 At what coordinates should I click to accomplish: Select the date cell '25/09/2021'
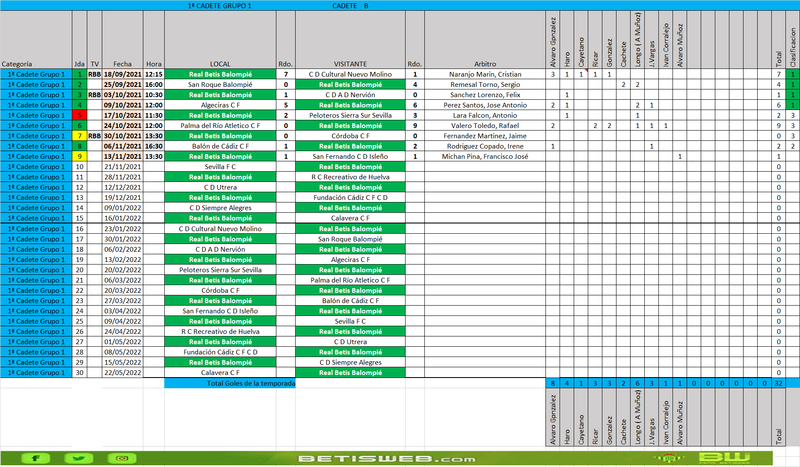tap(122, 84)
